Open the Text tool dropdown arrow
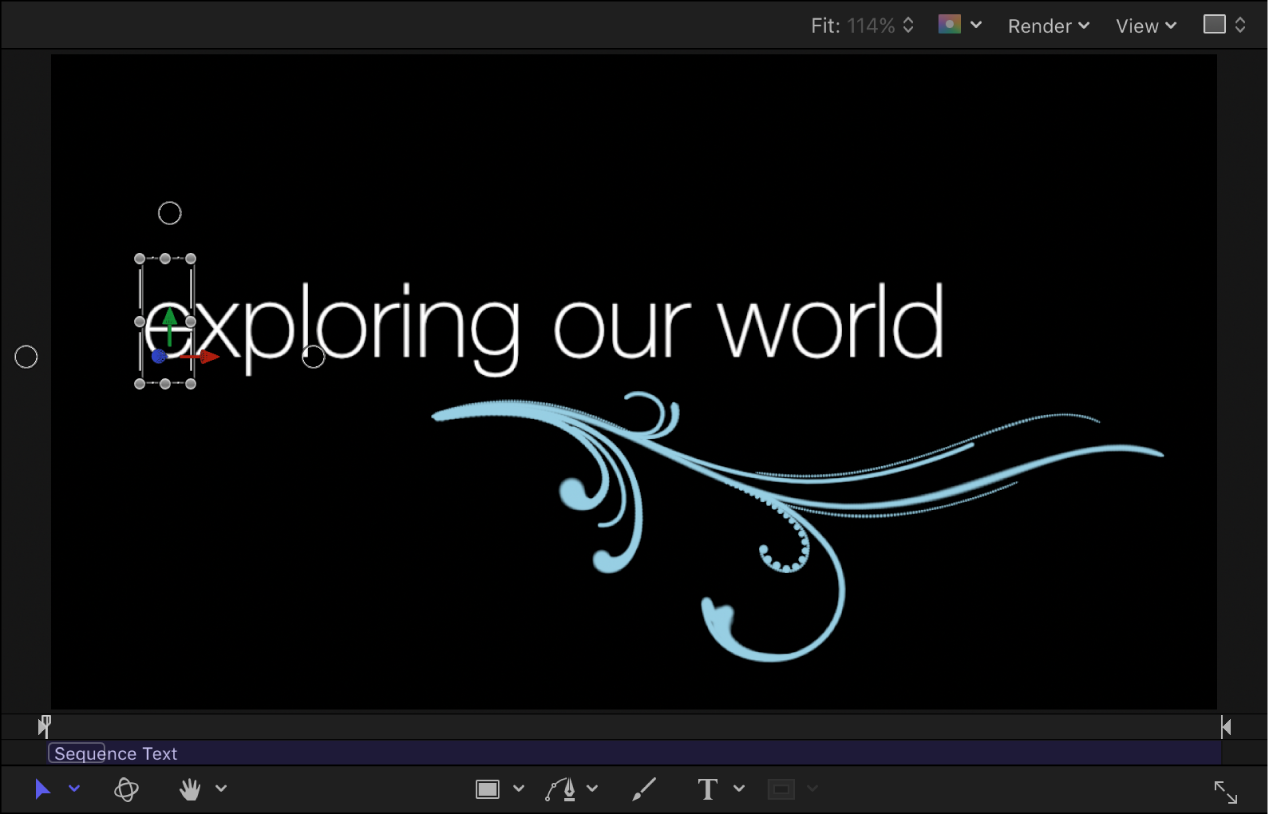This screenshot has height=814, width=1269. [x=739, y=789]
